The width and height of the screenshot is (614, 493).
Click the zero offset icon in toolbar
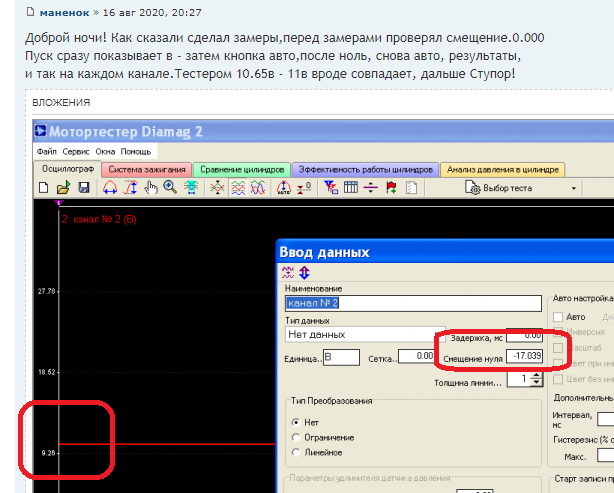tap(304, 188)
